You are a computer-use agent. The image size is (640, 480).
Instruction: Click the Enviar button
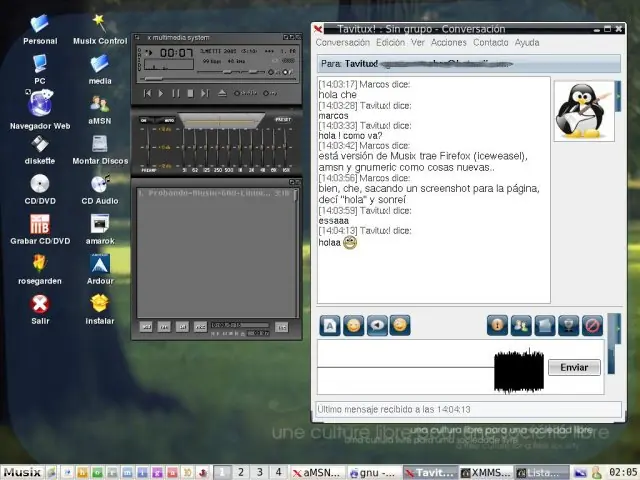coord(574,367)
